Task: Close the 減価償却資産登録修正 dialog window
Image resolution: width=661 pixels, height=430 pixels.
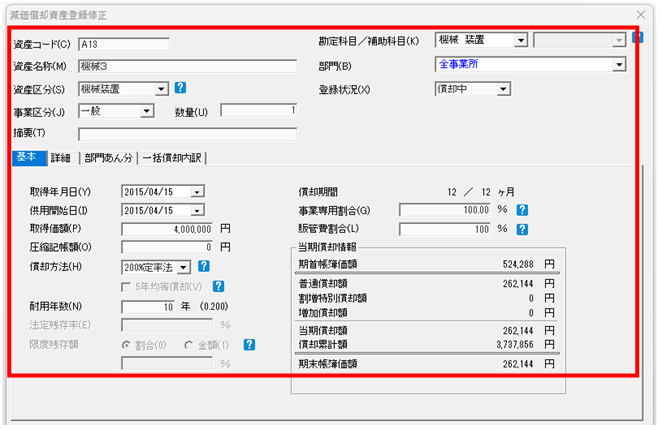Action: [640, 14]
